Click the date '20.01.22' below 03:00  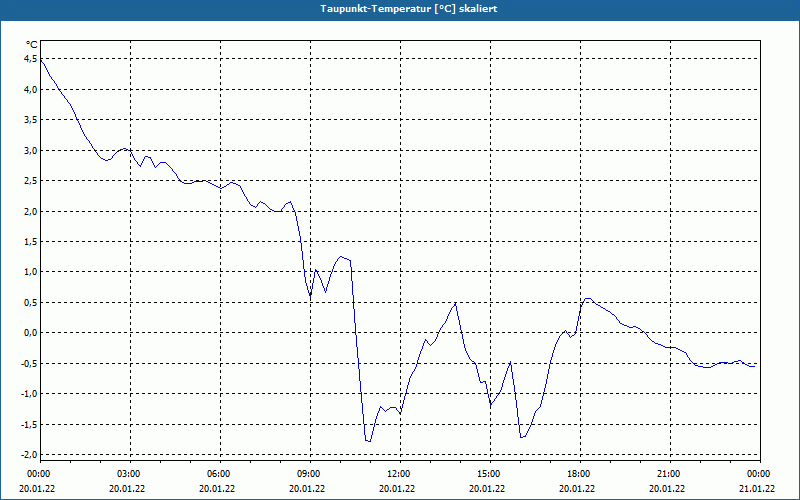127,488
